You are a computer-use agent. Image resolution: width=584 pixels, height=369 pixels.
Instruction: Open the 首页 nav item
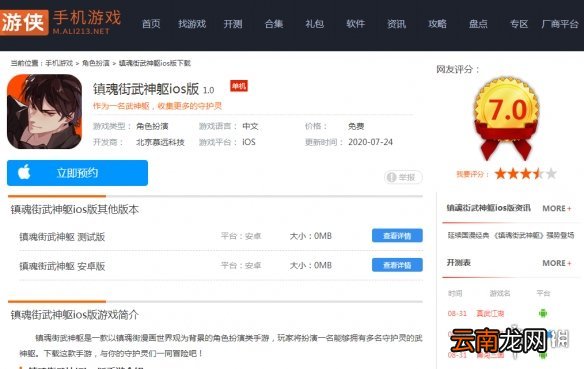(151, 24)
